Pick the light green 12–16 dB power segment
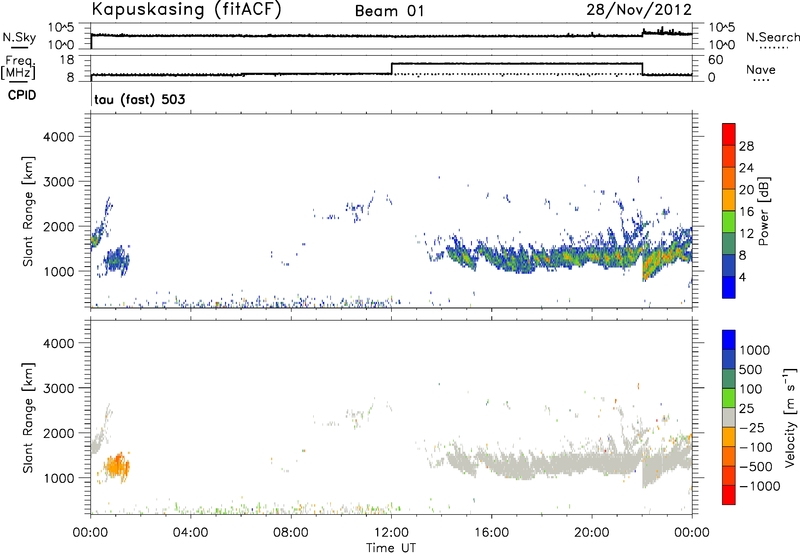Screen dimensions: 800x554 (x=729, y=221)
